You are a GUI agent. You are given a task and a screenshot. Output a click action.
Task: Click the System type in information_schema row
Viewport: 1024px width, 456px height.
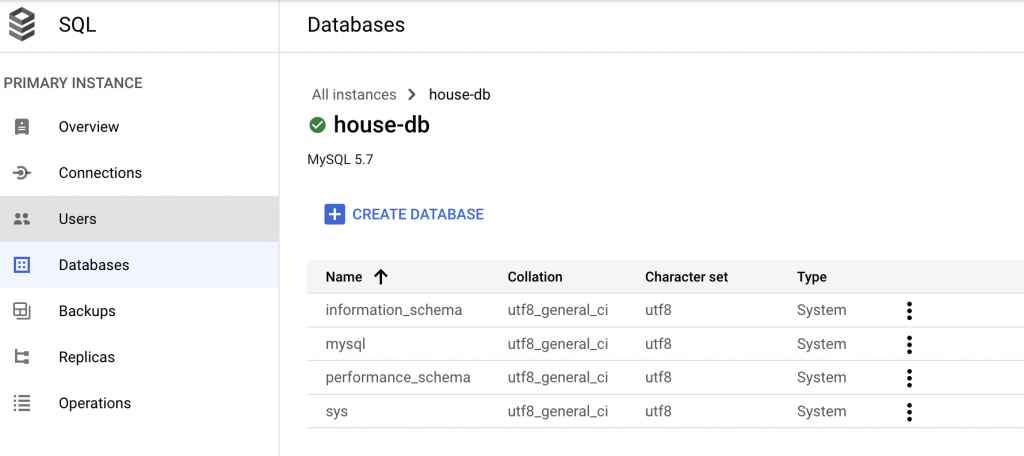tap(822, 310)
